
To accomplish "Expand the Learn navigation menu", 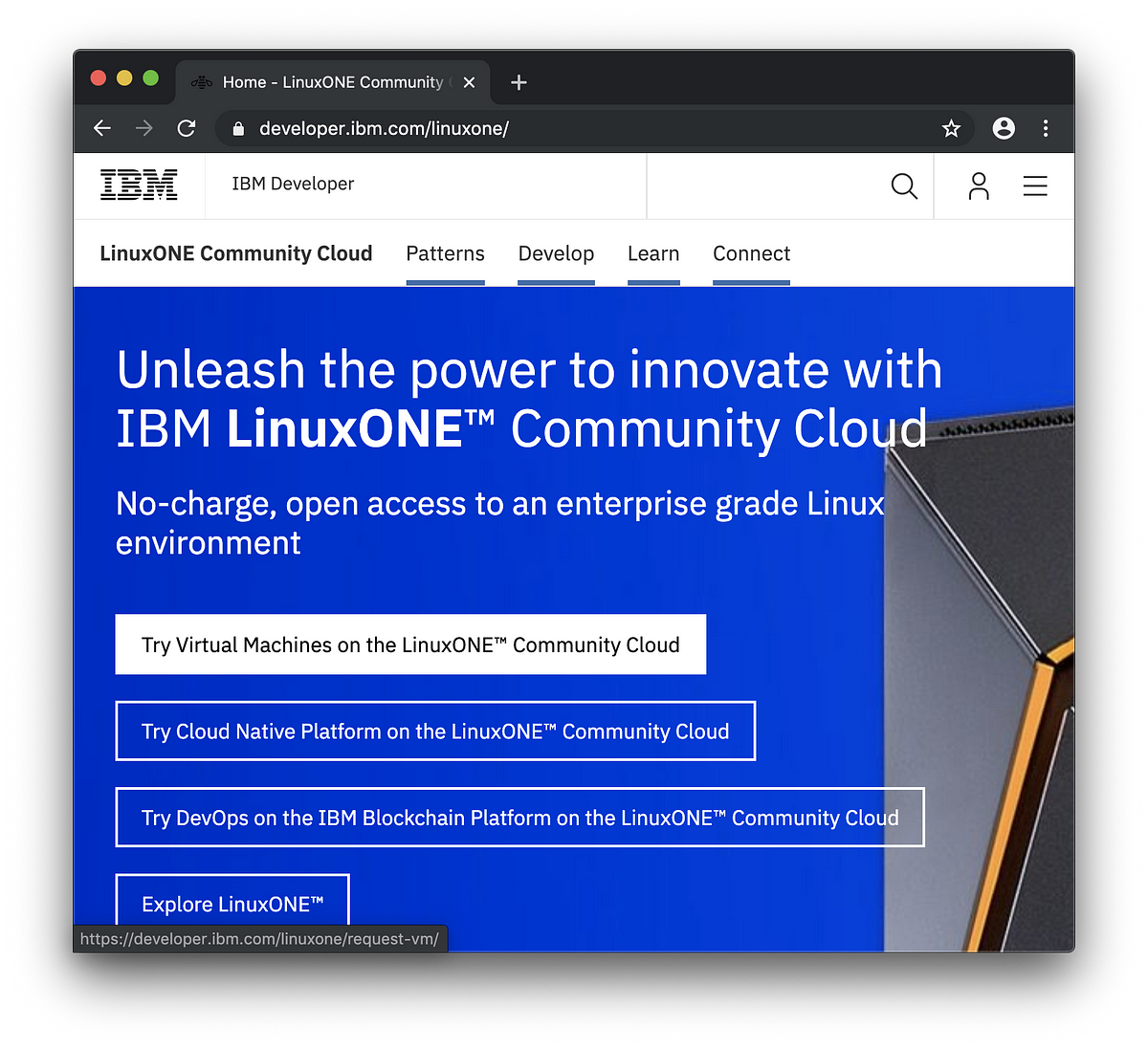I will (653, 253).
